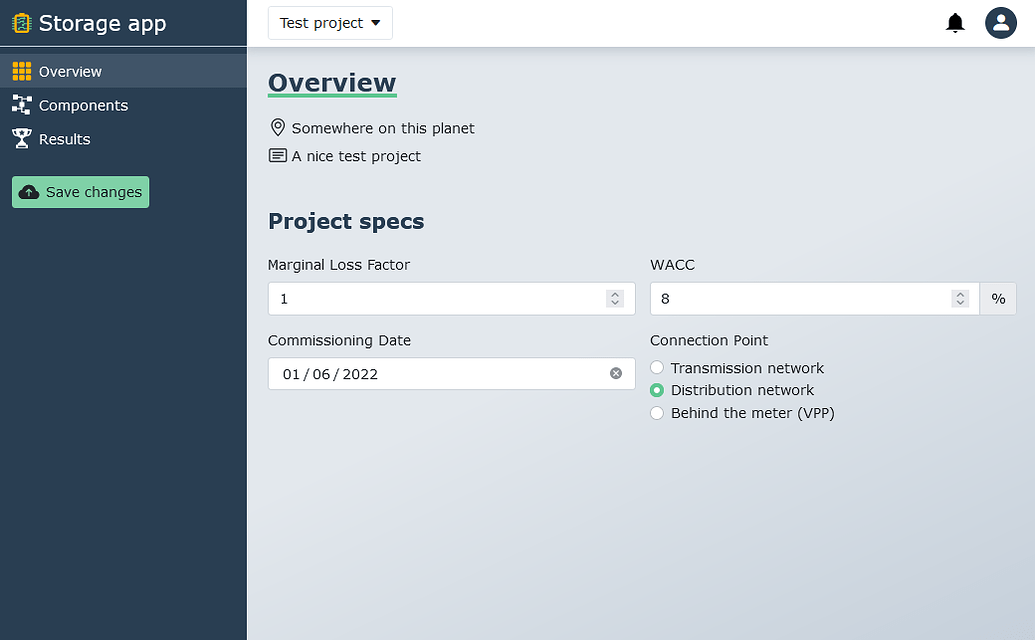1035x640 pixels.
Task: Click the Results trophy icon
Action: pos(21,139)
